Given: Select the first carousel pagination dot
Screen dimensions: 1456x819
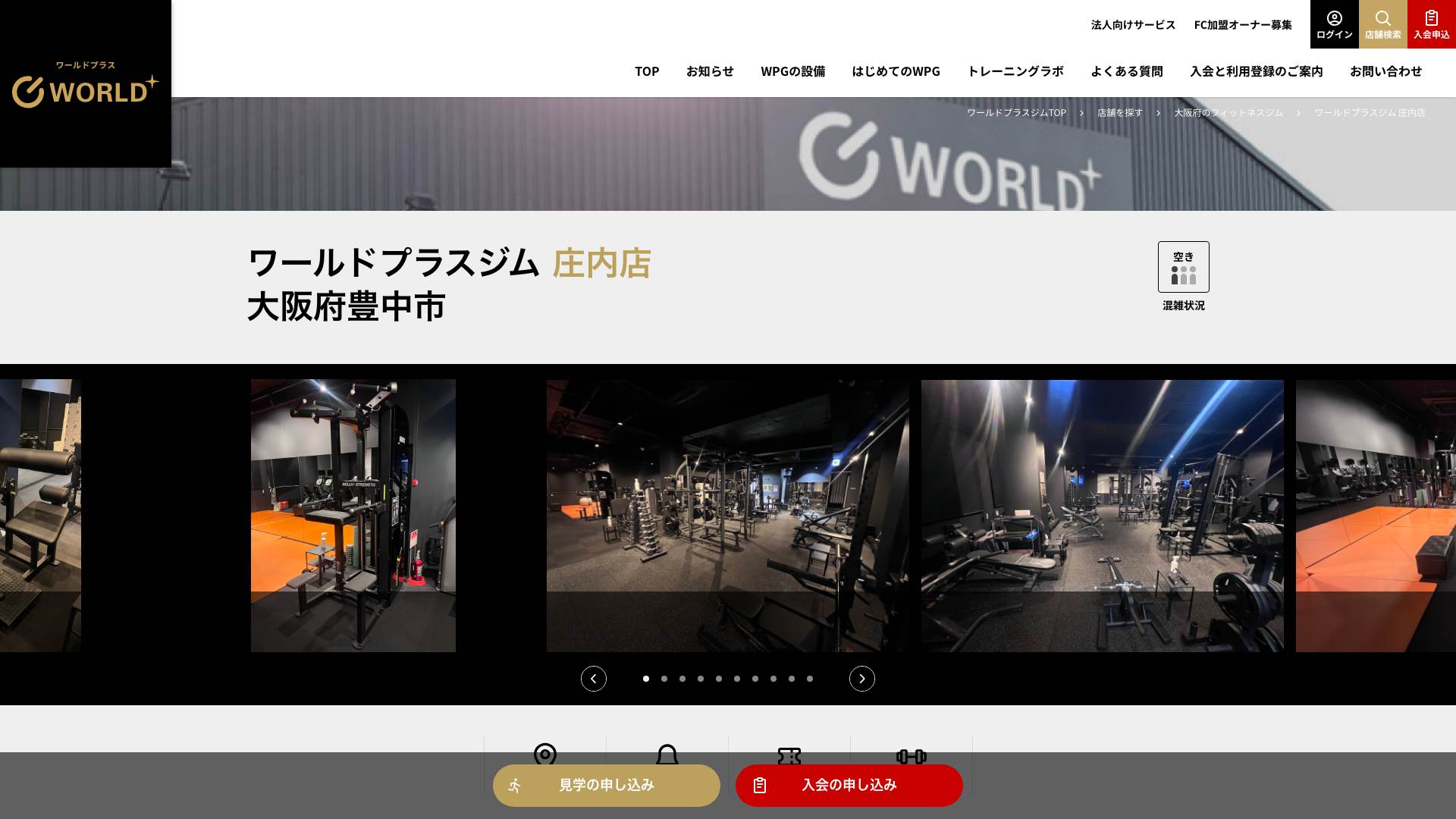Looking at the screenshot, I should tap(646, 679).
